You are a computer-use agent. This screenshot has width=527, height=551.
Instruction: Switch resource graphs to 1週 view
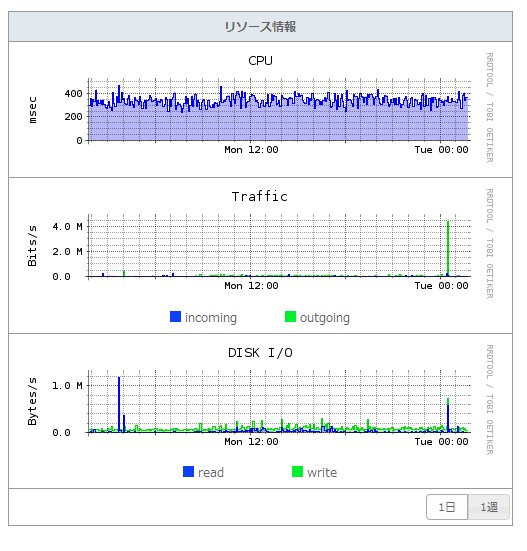(489, 507)
